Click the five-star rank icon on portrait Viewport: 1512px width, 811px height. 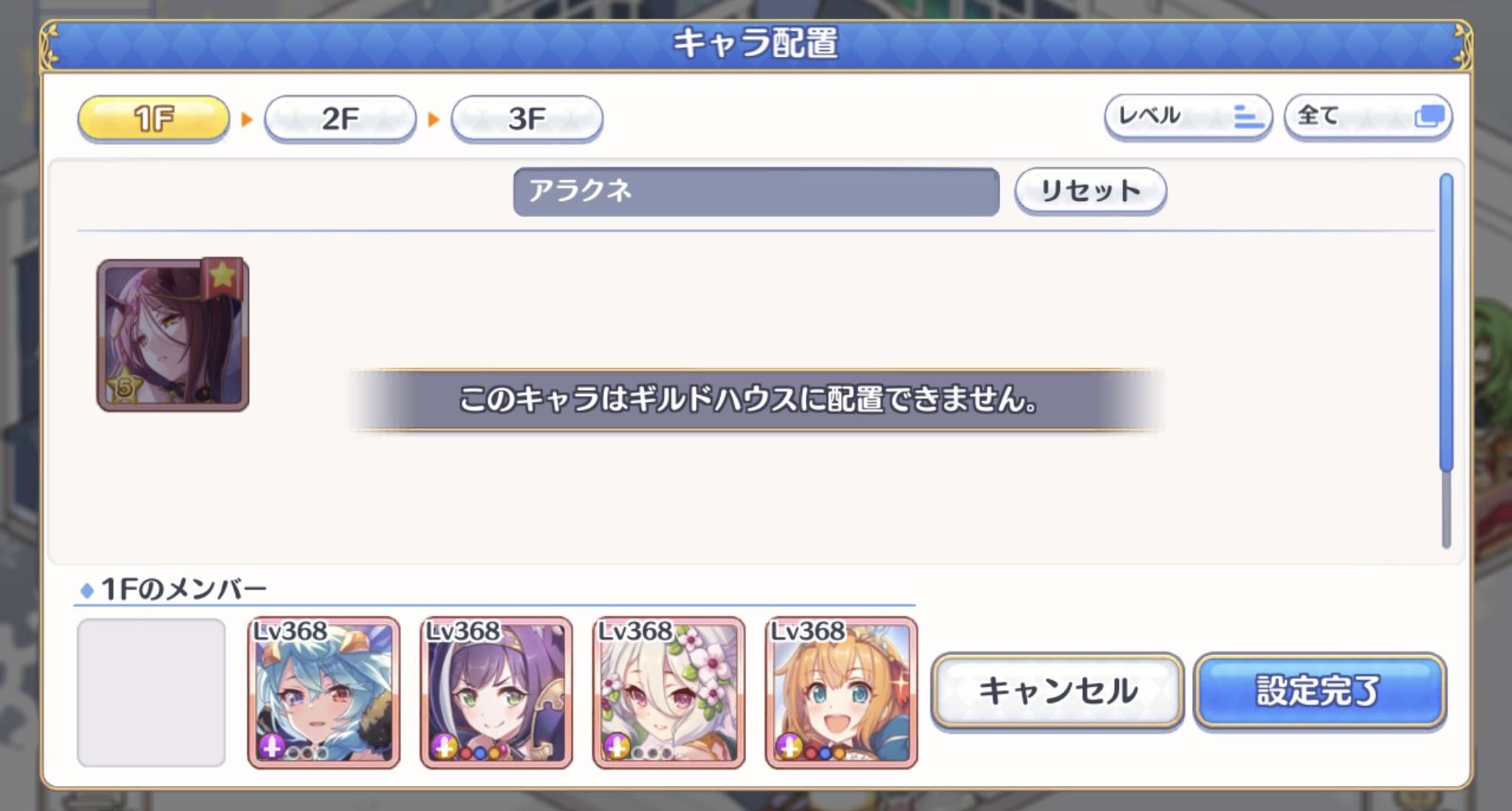pos(124,386)
